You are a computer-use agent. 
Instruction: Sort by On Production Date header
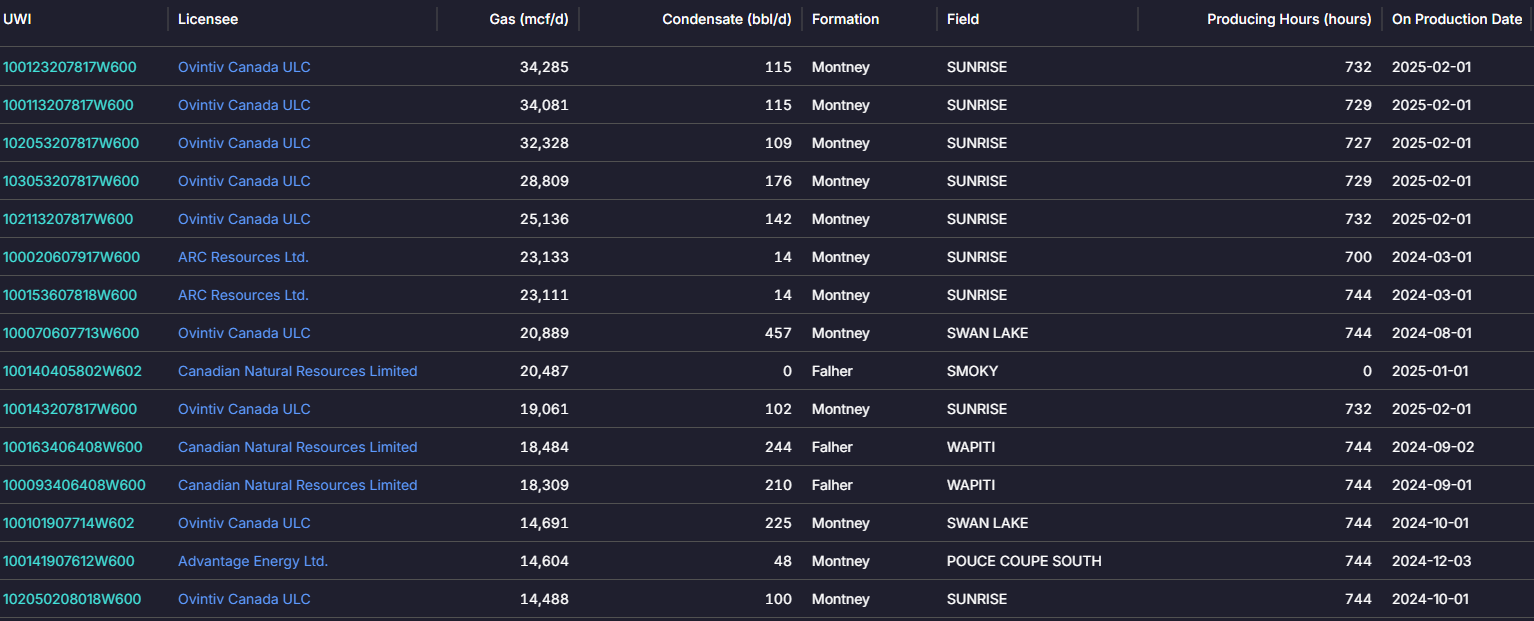tap(1456, 19)
